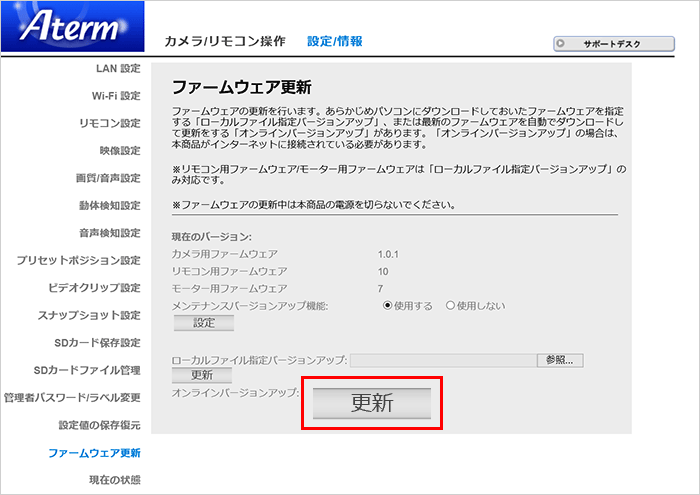Open 映像設定 sidebar item
Screen dimensions: 700x495
(120, 151)
